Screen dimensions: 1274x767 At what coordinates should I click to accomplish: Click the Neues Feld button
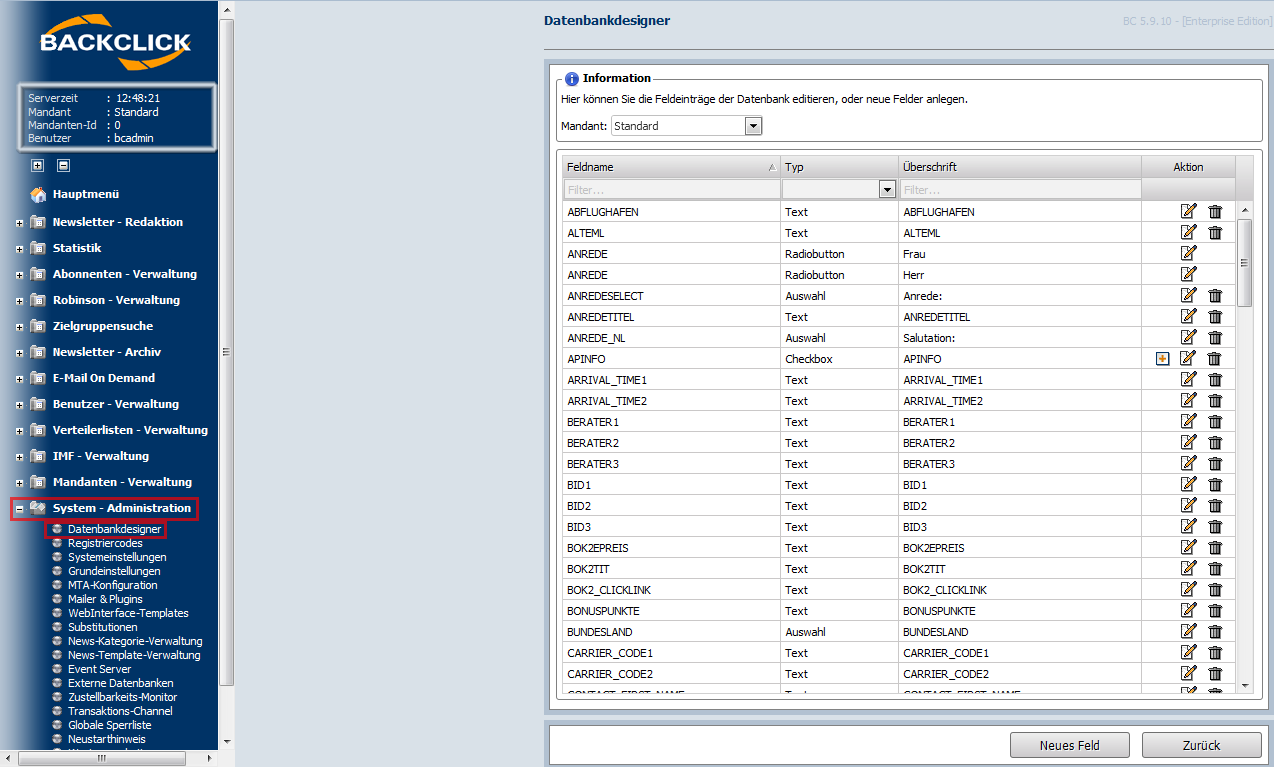point(1070,745)
